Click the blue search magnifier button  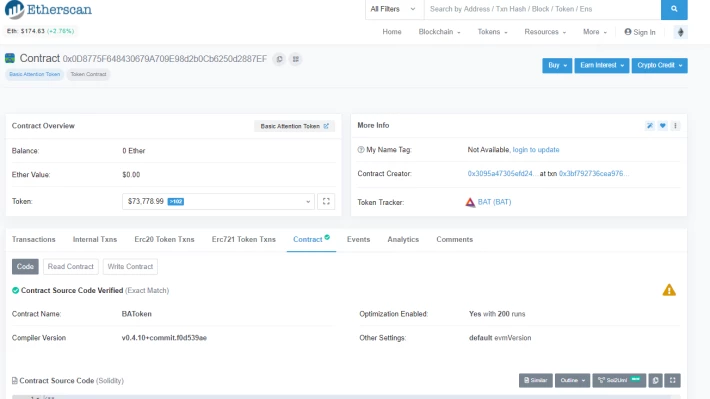(x=674, y=9)
